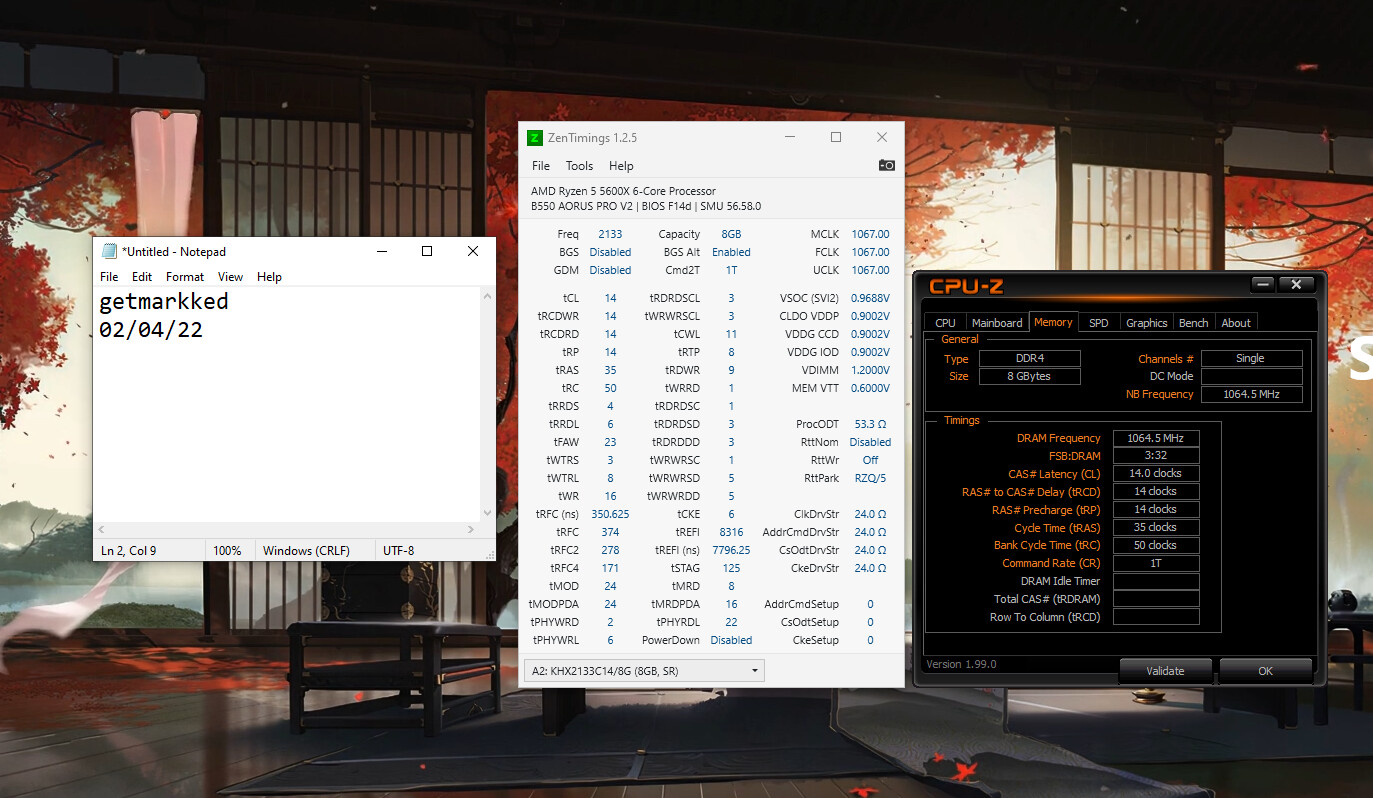Open the Format menu in Notepad
Image resolution: width=1373 pixels, height=798 pixels.
[185, 277]
